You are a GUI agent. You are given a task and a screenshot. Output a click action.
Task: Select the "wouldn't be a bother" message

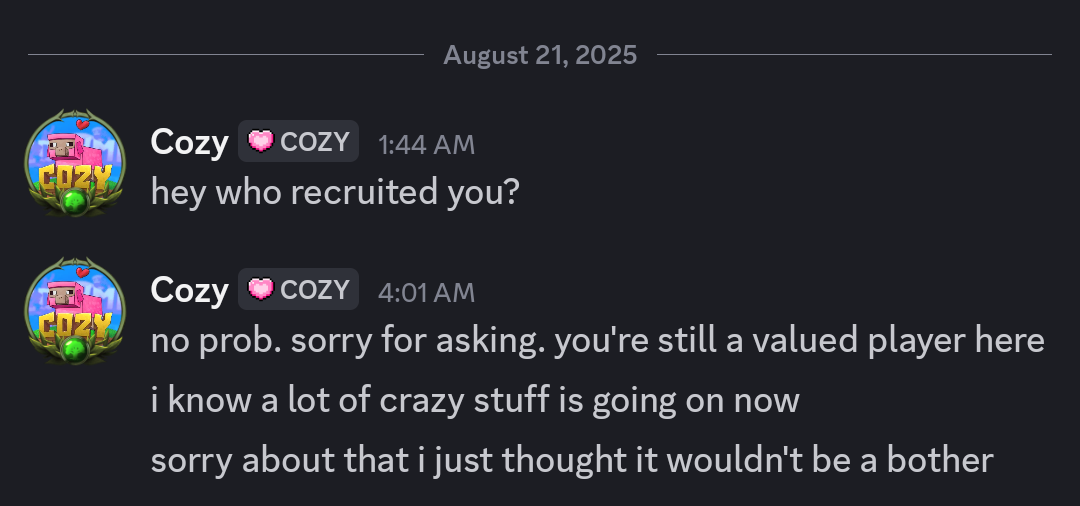(572, 460)
